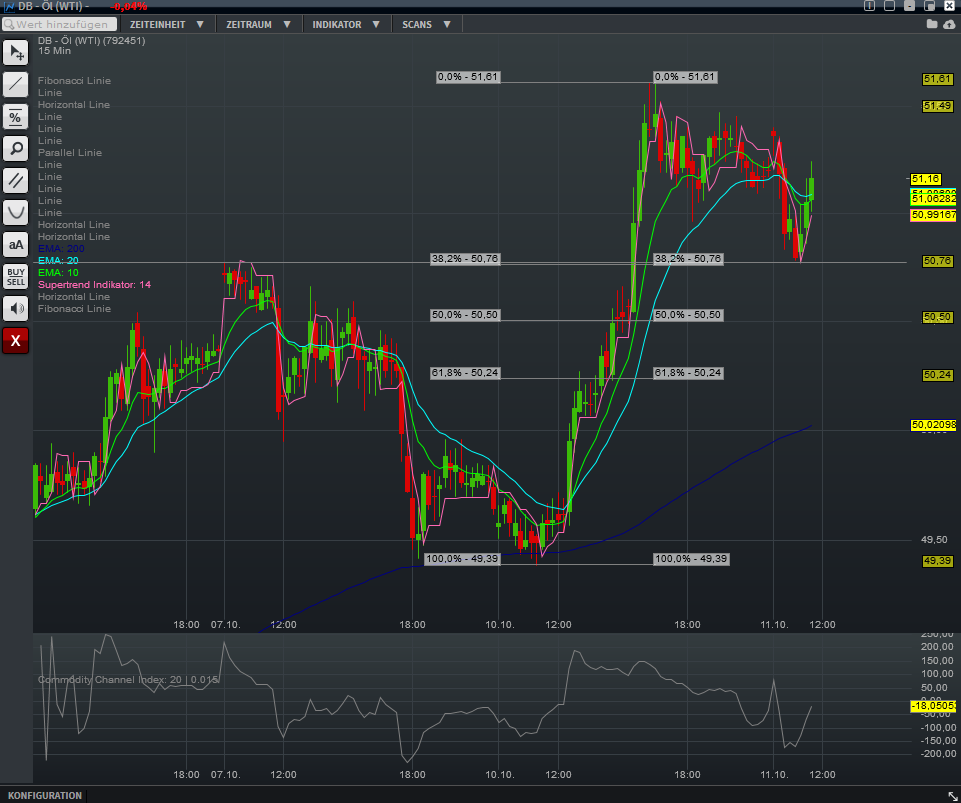Image resolution: width=961 pixels, height=803 pixels.
Task: Click the 50,99167 Supertrend value label
Action: [x=933, y=215]
